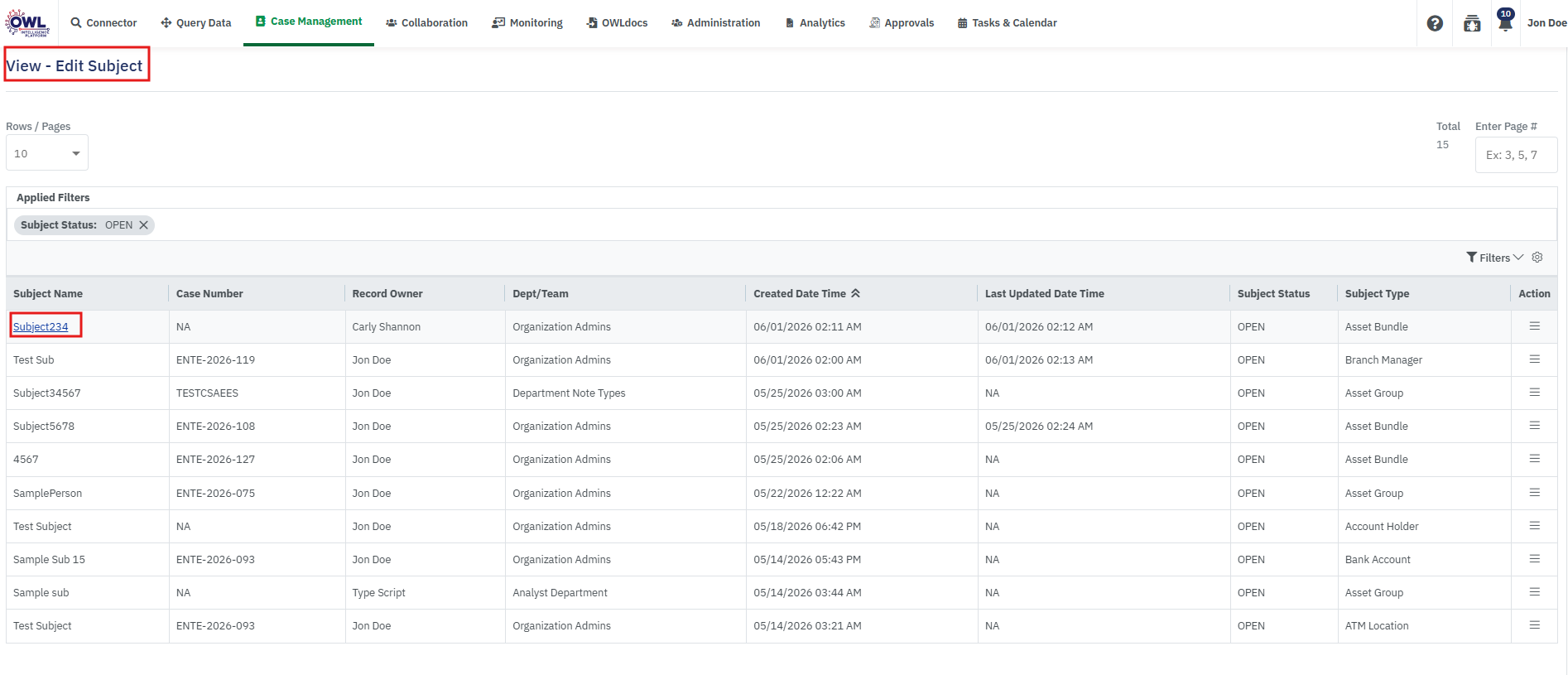1568x675 pixels.
Task: Open action menu for SamplePerson row
Action: pos(1534,493)
